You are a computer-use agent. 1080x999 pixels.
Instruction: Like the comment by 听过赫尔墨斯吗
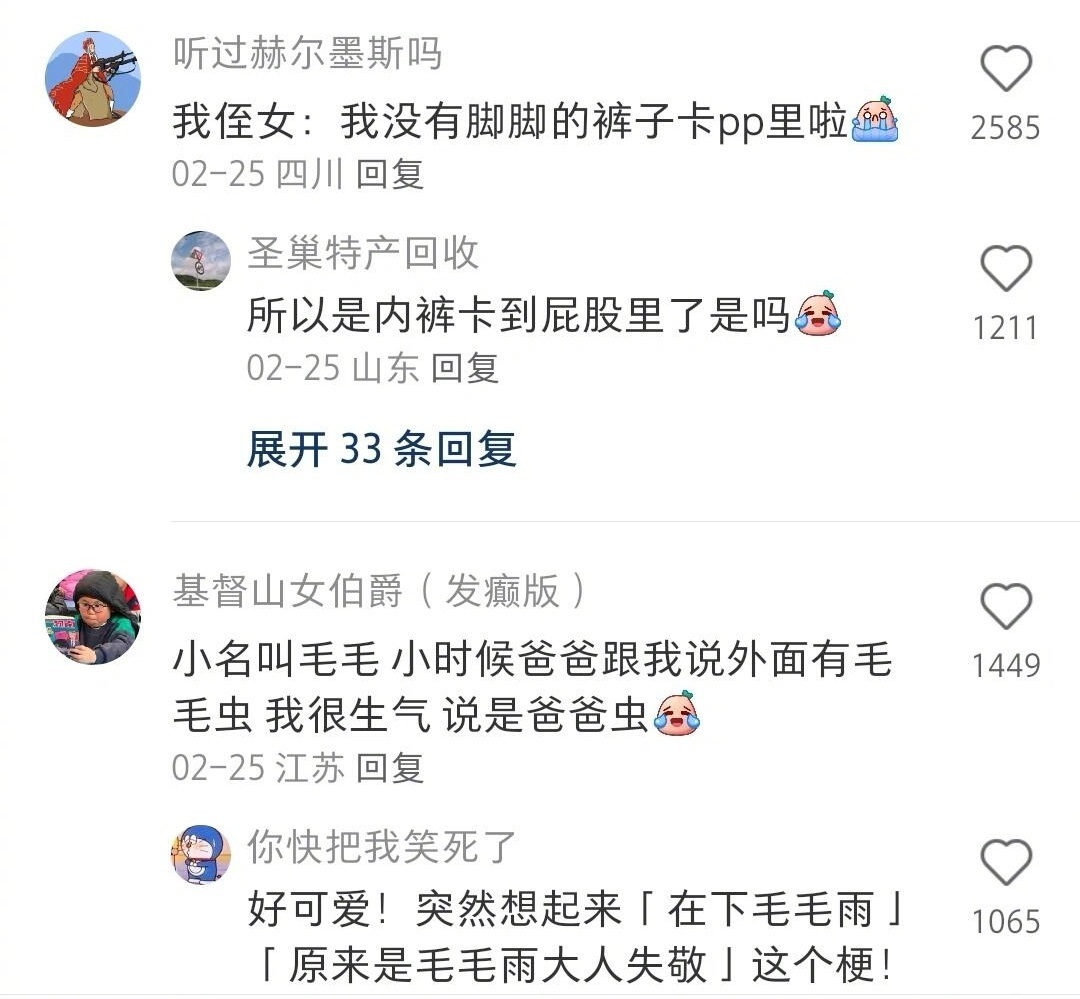tap(1006, 68)
